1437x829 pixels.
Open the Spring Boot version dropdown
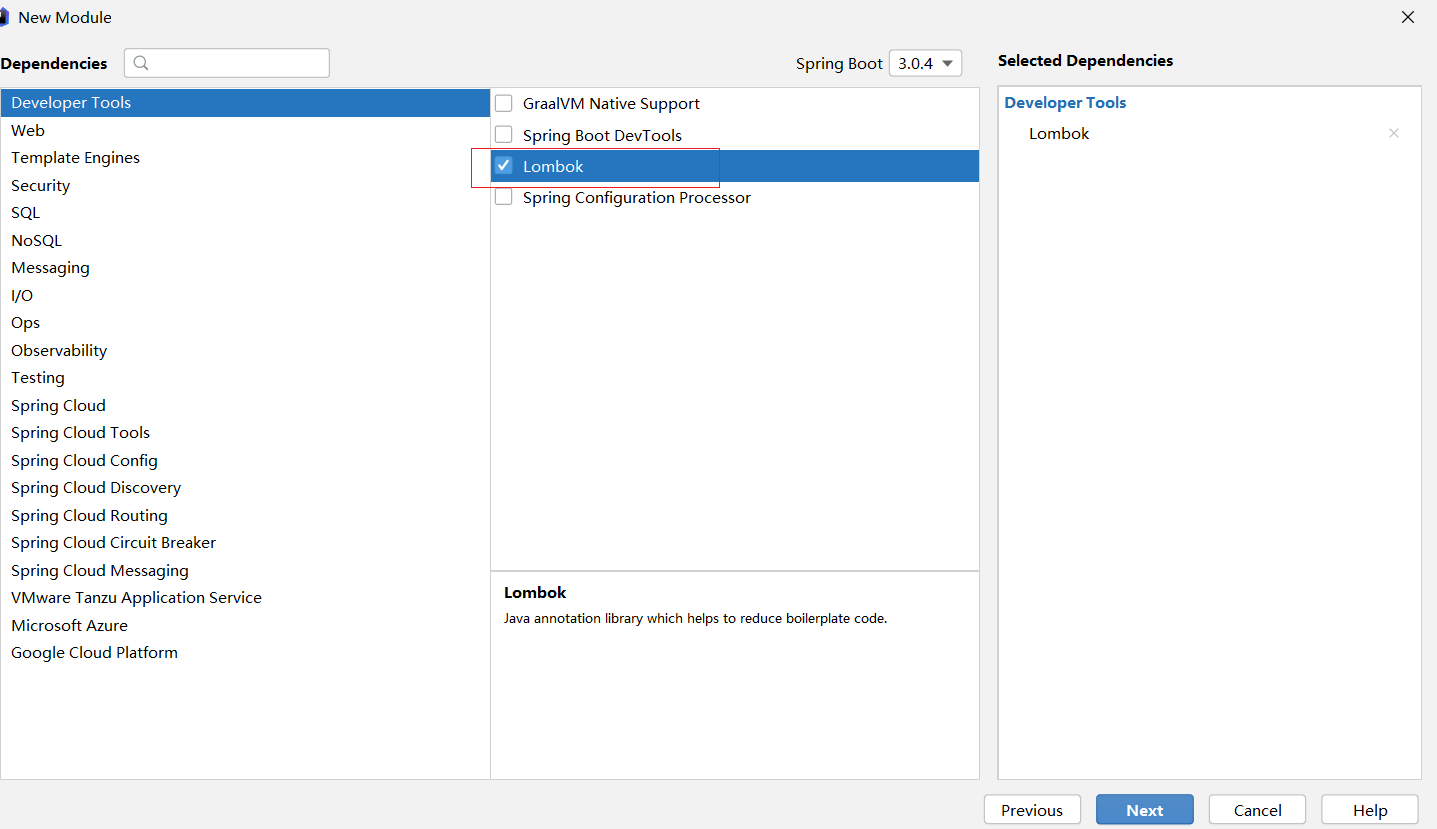925,63
